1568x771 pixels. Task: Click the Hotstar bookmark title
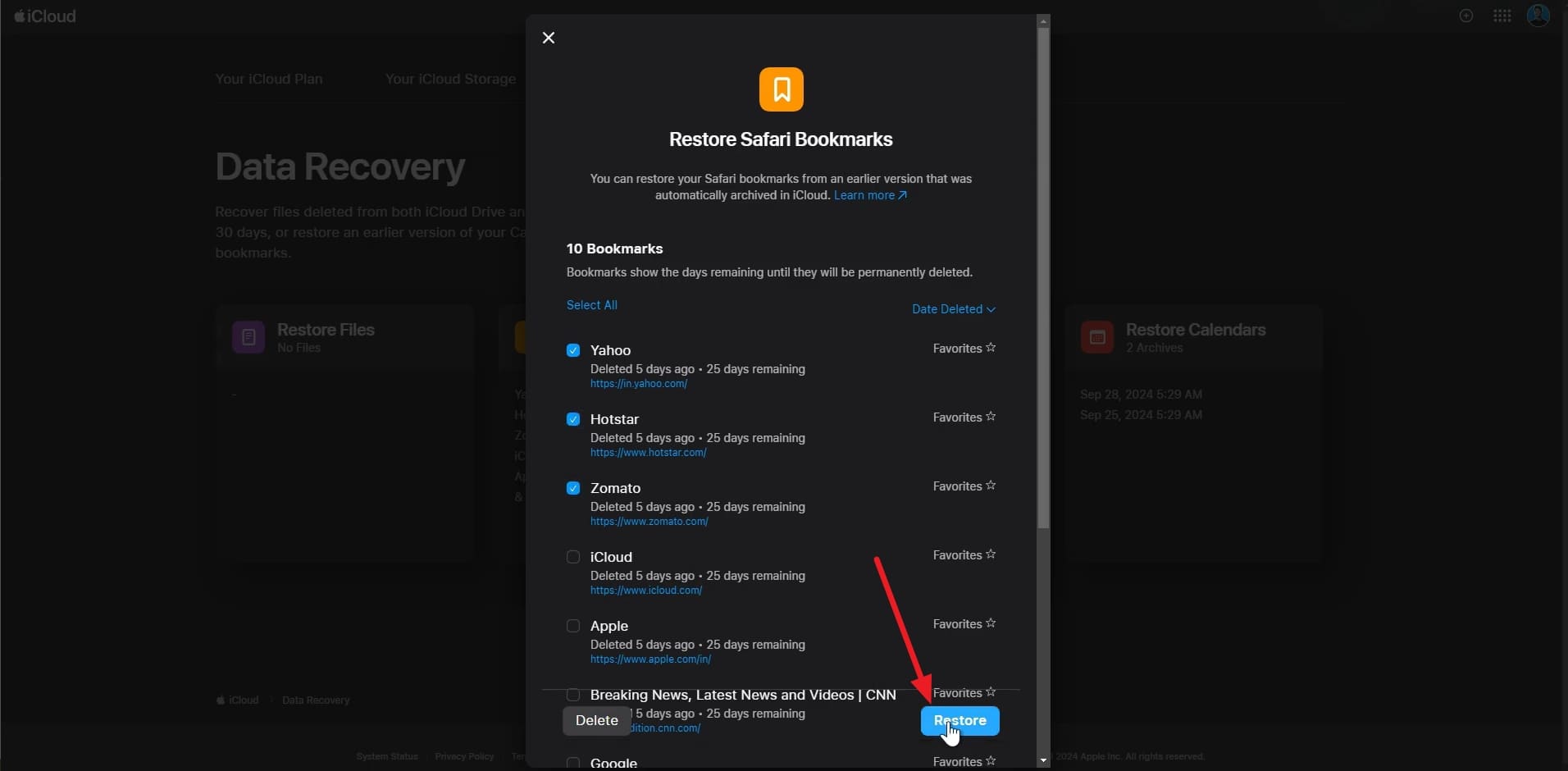614,419
